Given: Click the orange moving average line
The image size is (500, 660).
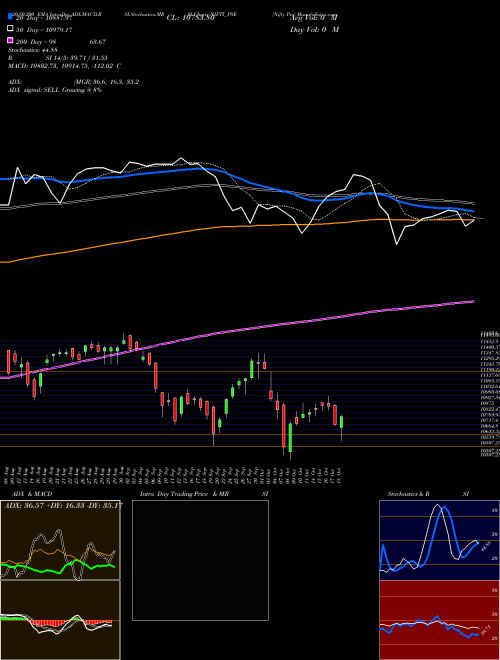Looking at the screenshot, I should (236, 226).
